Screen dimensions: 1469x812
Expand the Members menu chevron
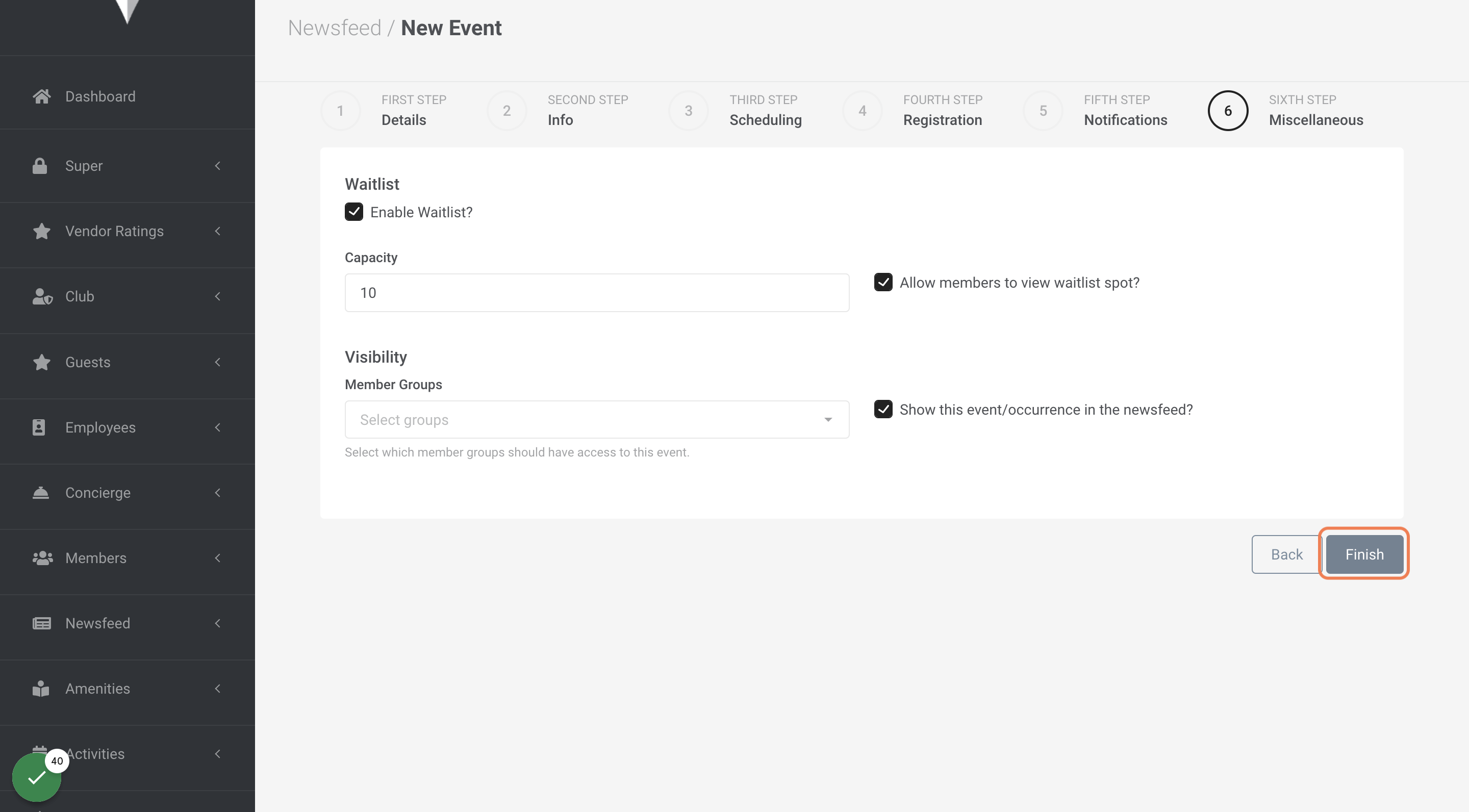[217, 558]
